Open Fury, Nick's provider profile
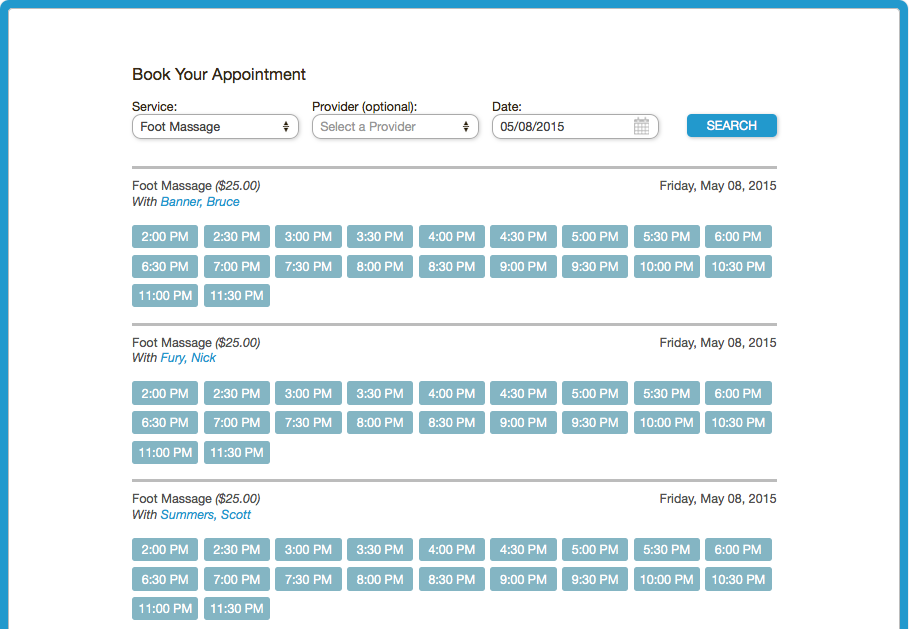Image resolution: width=909 pixels, height=629 pixels. pos(189,358)
